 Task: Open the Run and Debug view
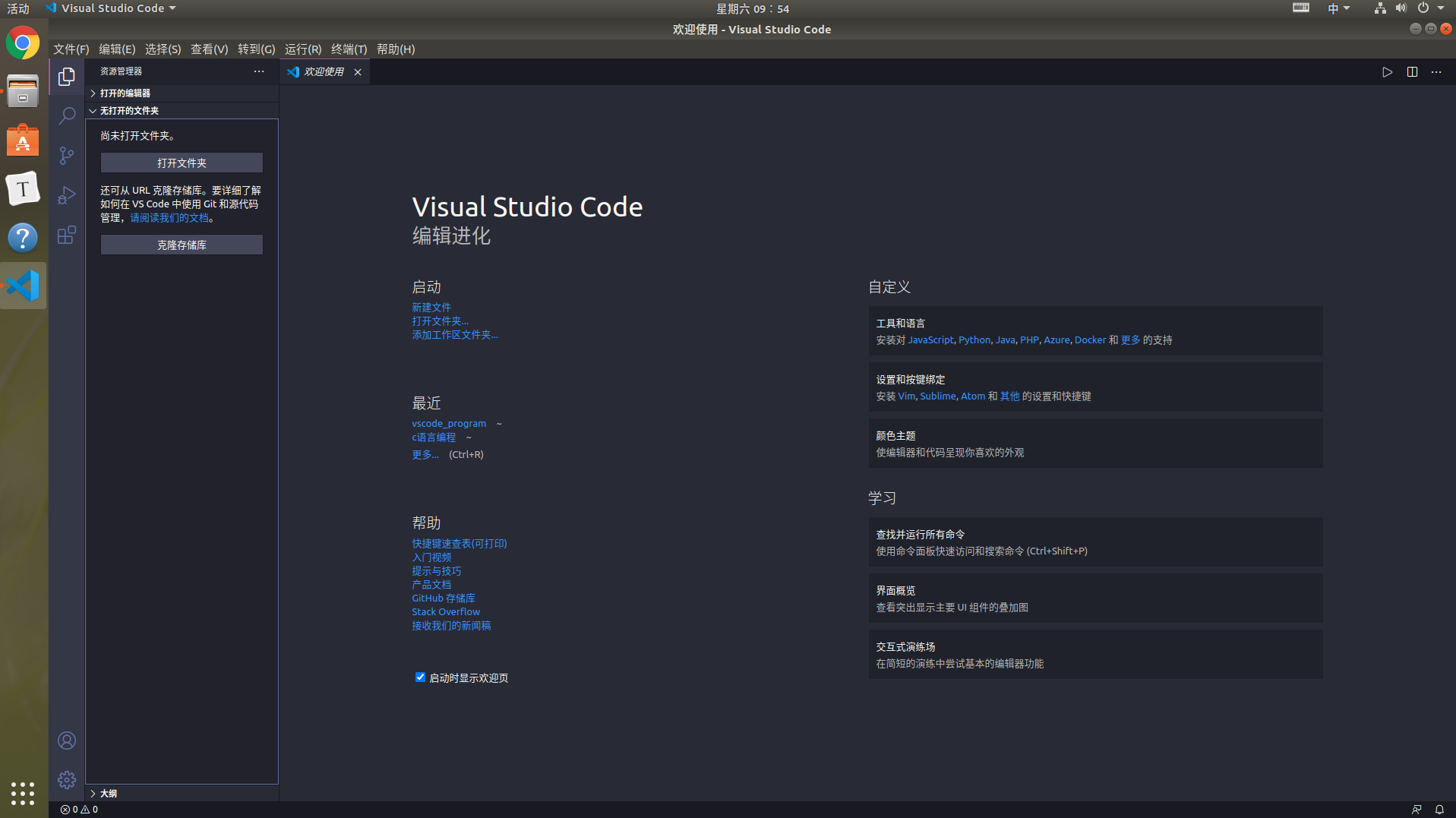67,195
